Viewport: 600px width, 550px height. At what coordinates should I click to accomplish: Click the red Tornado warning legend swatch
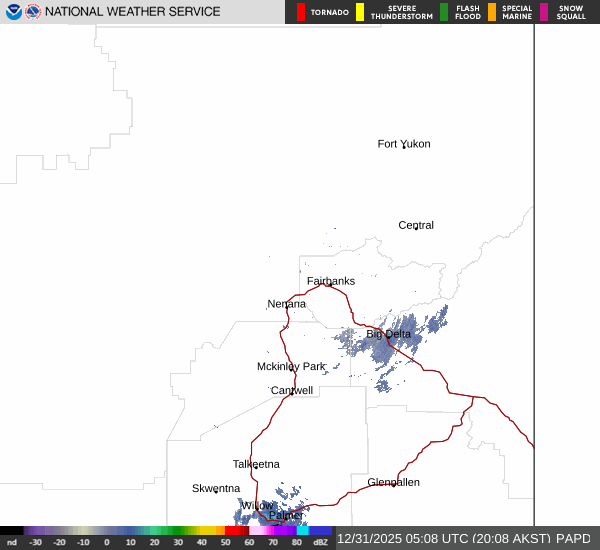pyautogui.click(x=301, y=12)
